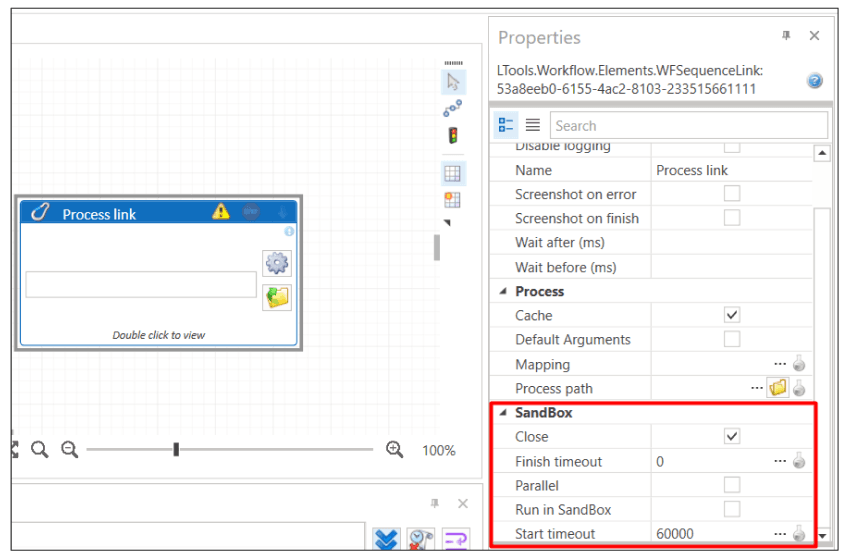Screen dimensions: 848x557
Task: Click the connector link tool icon
Action: tap(453, 108)
